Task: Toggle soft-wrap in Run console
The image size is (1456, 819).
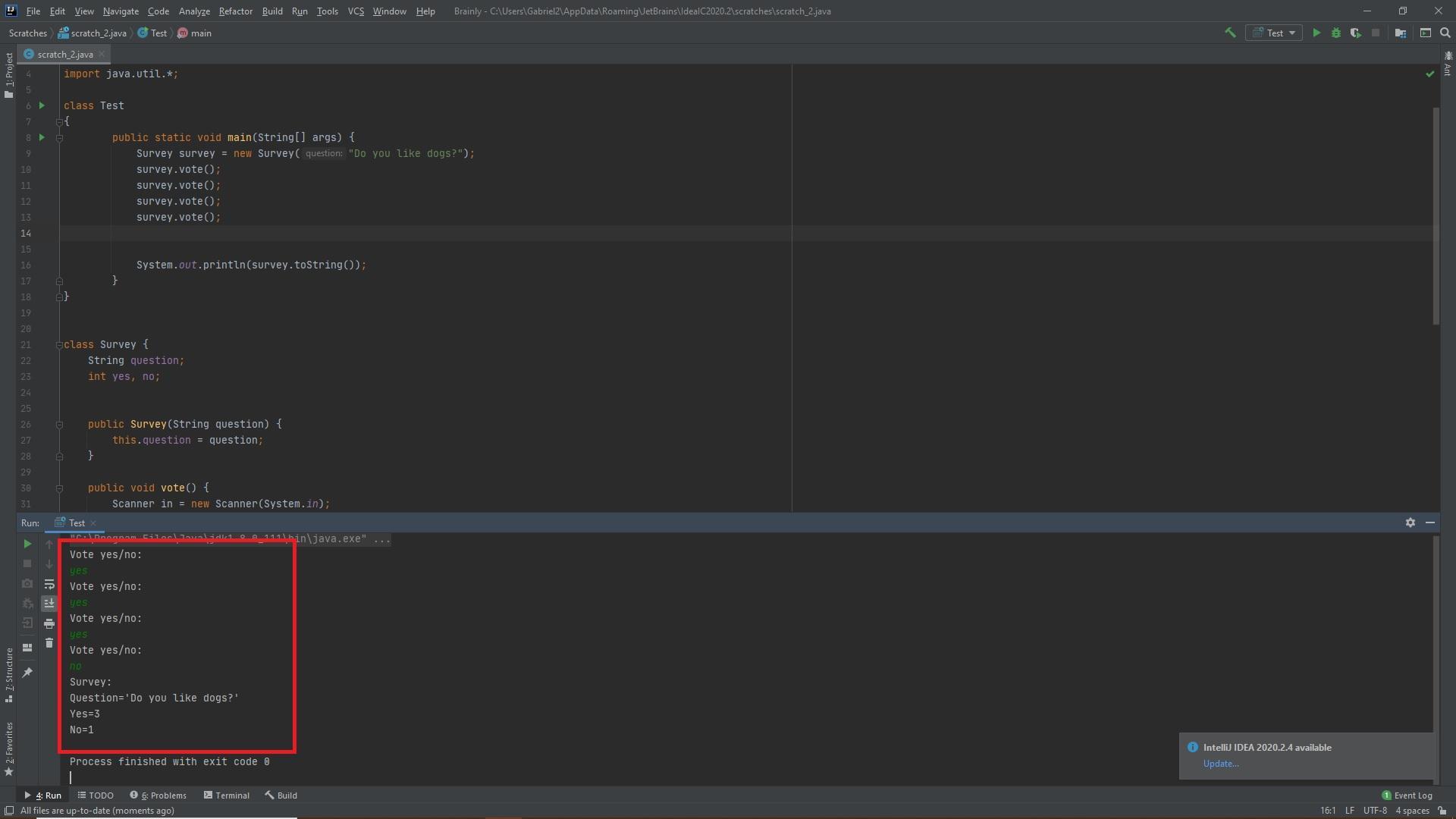Action: (x=49, y=584)
